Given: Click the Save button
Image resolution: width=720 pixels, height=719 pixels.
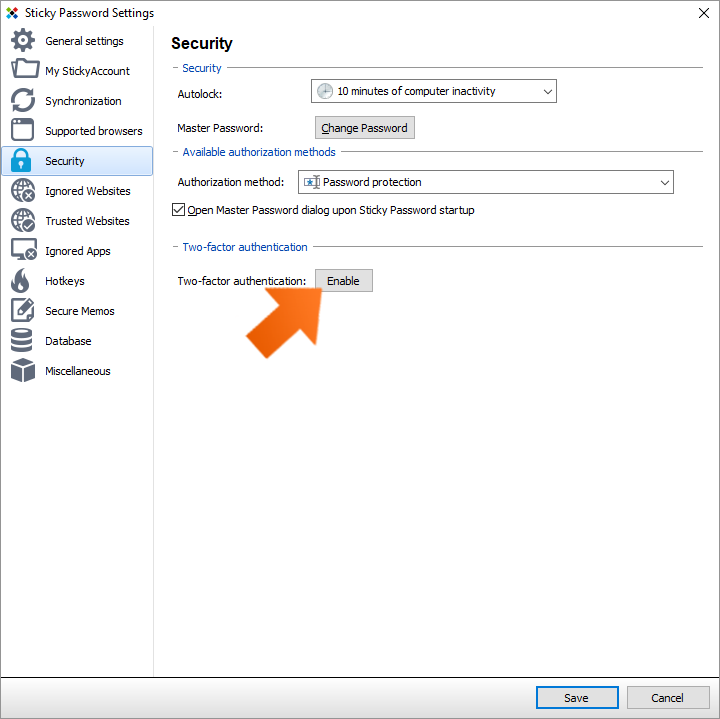Looking at the screenshot, I should coord(577,697).
